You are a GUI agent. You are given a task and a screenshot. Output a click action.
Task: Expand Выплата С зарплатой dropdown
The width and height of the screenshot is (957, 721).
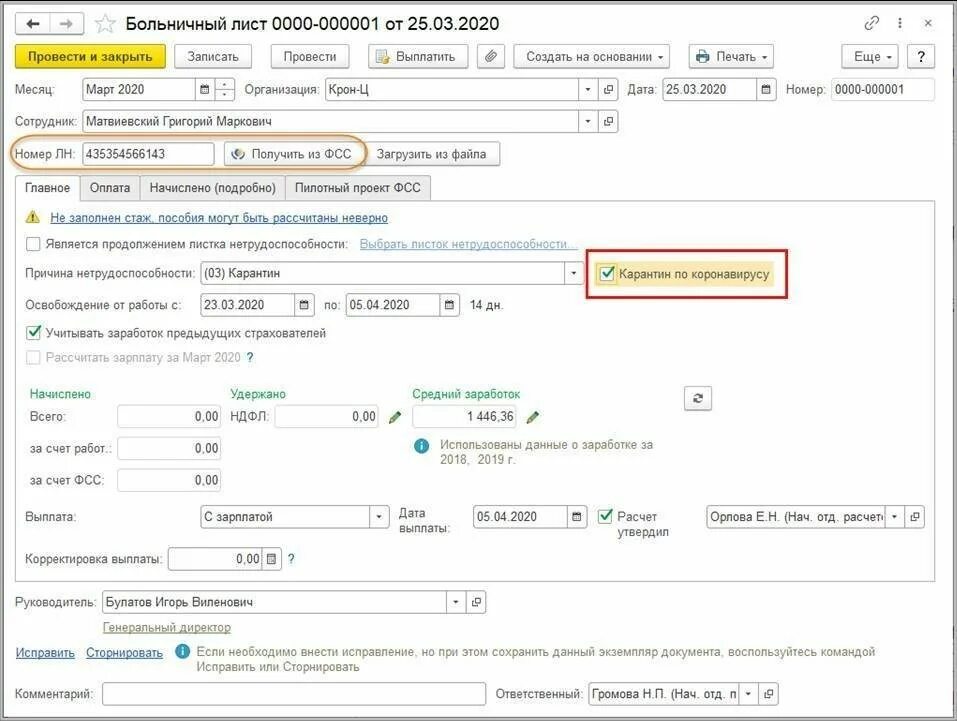(378, 517)
